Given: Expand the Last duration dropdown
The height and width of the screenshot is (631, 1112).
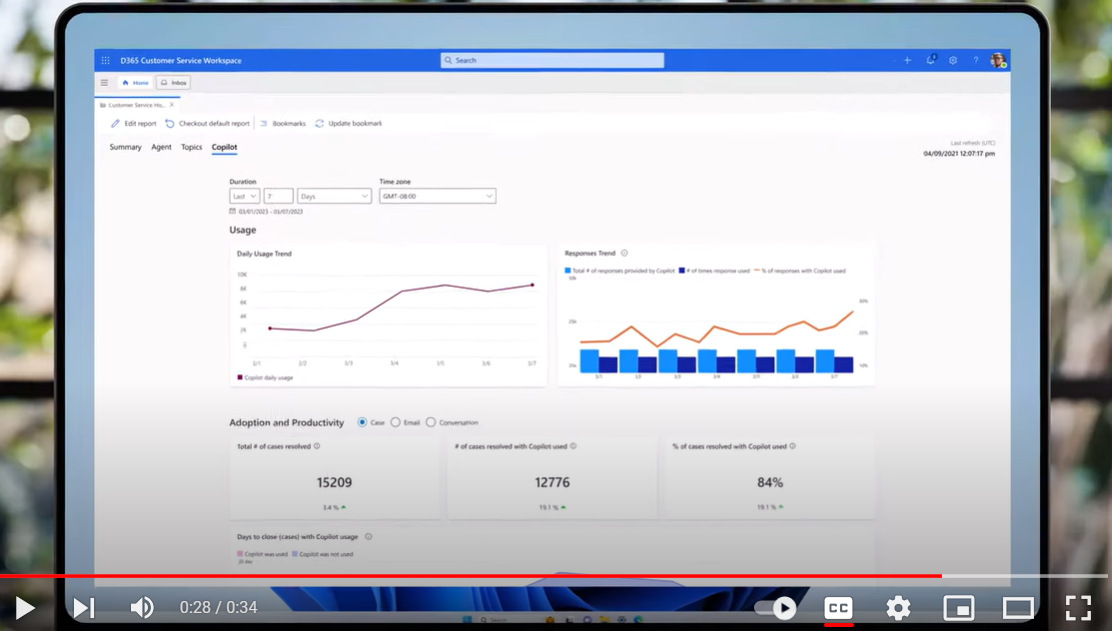Looking at the screenshot, I should (x=244, y=196).
